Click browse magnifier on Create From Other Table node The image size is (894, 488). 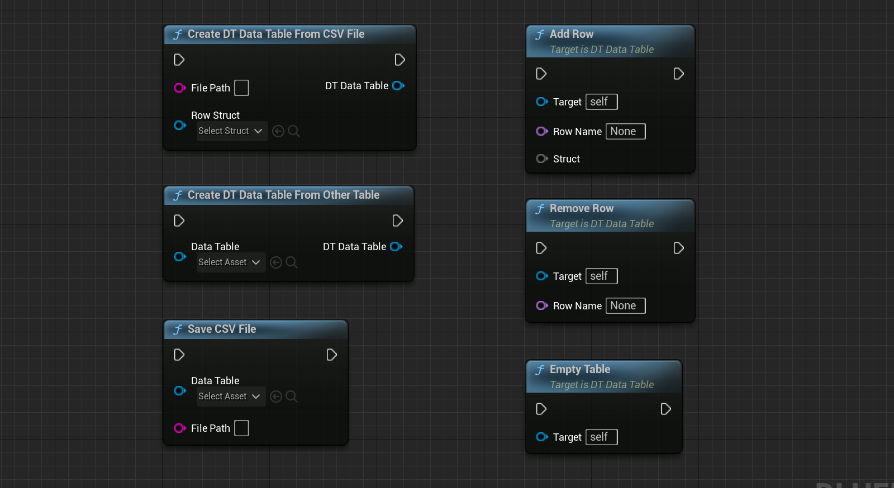click(291, 262)
